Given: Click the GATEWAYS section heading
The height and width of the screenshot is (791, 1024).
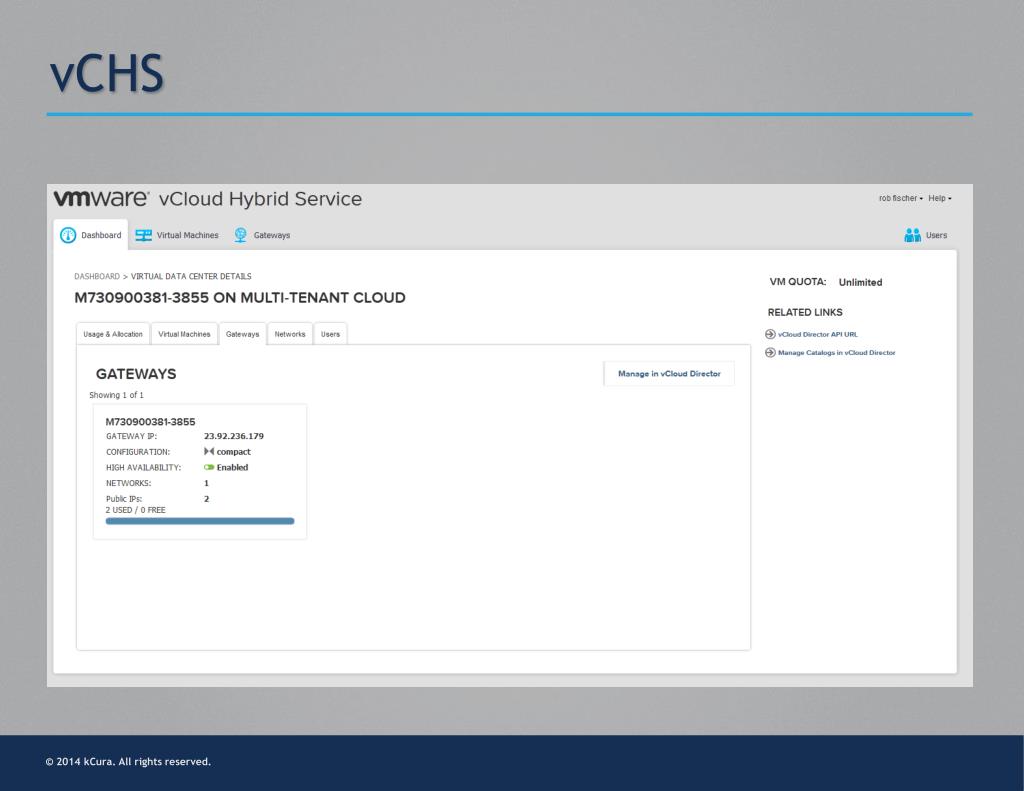Looking at the screenshot, I should 136,374.
